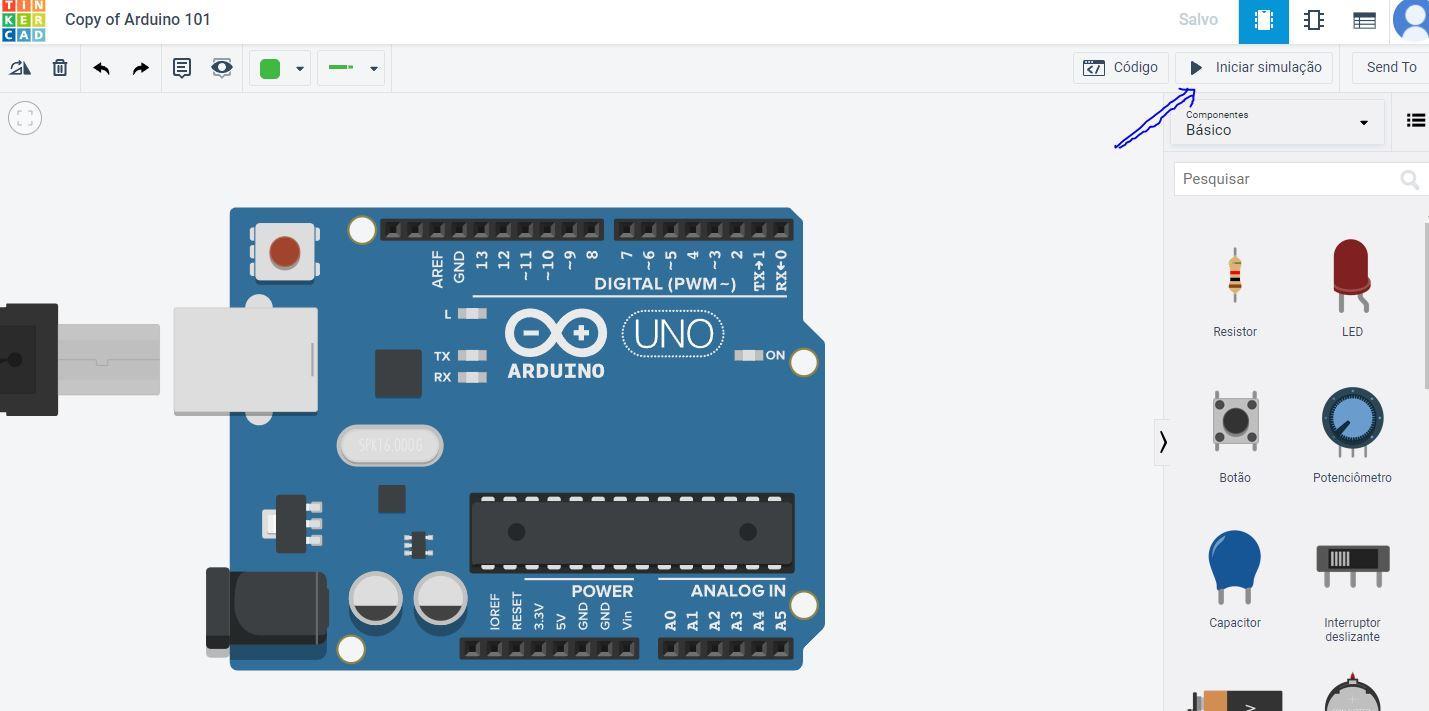
Task: Toggle component list view icon
Action: pos(1415,120)
